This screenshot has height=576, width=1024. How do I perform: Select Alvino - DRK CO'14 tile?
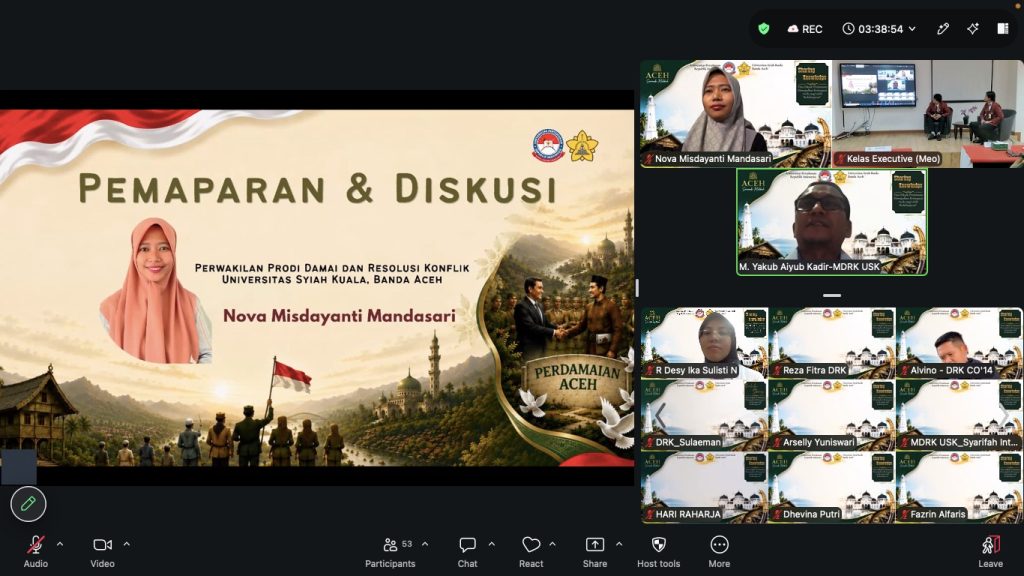point(960,343)
